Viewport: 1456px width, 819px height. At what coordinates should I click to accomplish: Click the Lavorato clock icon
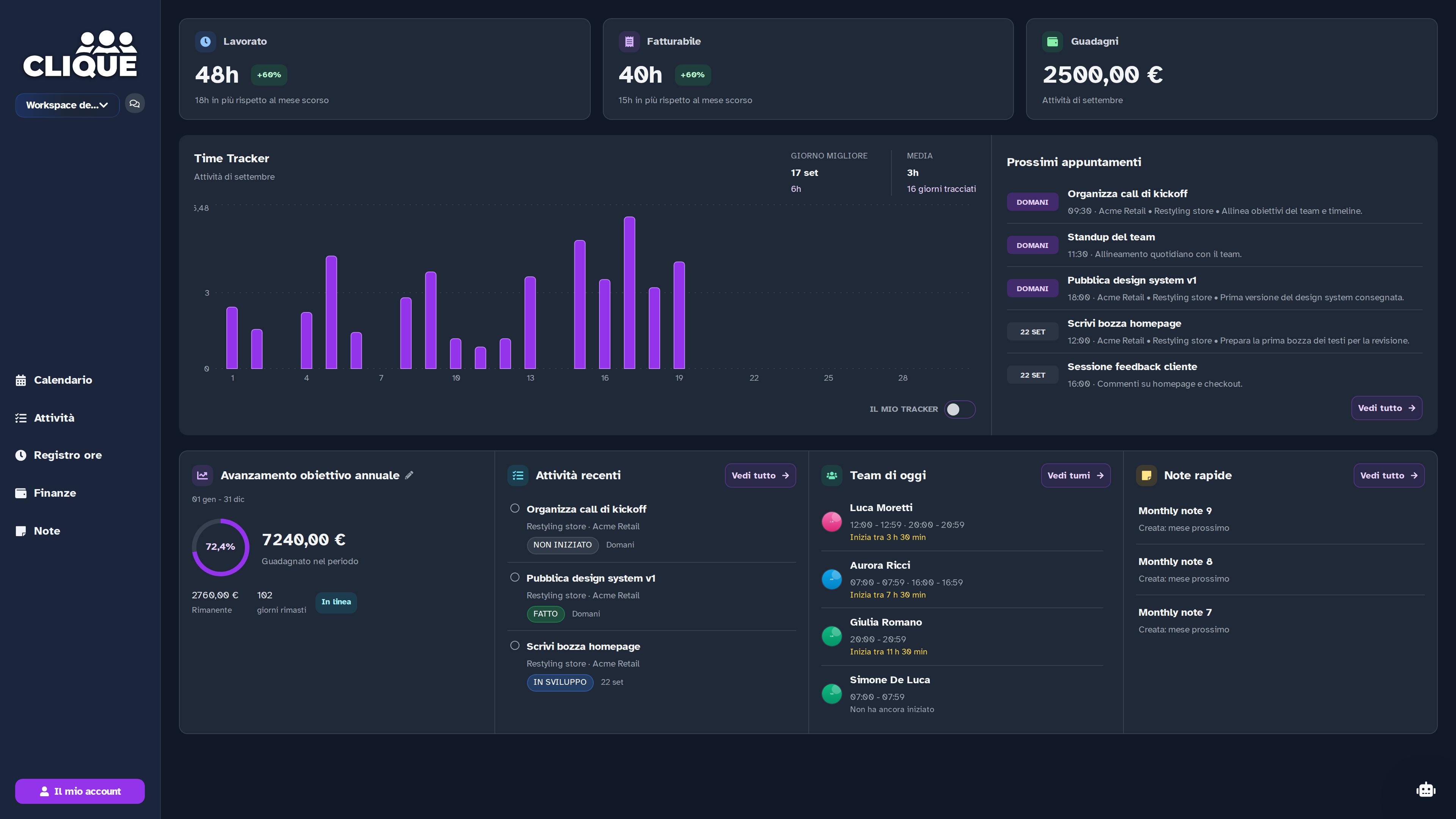[x=205, y=41]
